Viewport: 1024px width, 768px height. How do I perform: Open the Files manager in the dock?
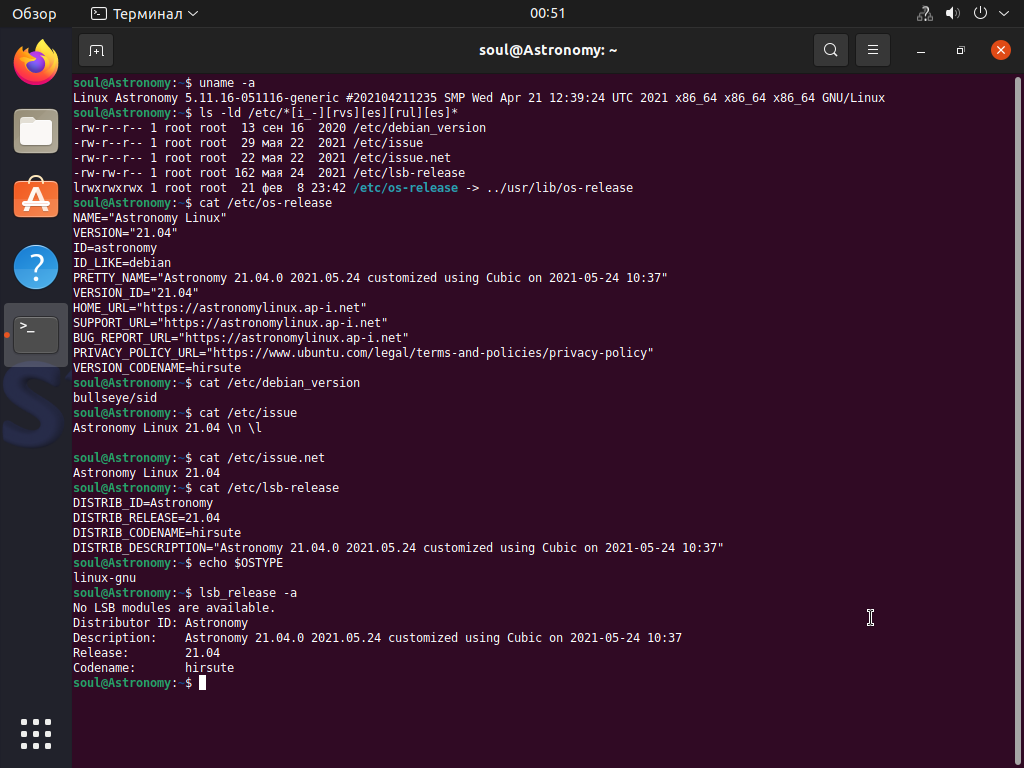[36, 131]
